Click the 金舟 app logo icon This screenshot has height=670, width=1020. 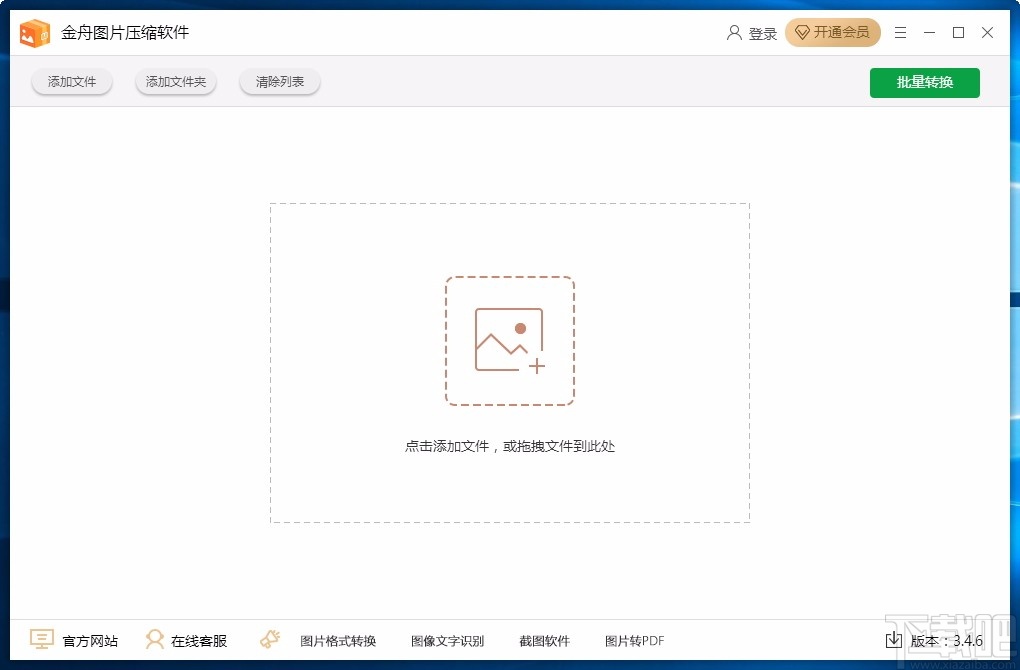coord(34,32)
